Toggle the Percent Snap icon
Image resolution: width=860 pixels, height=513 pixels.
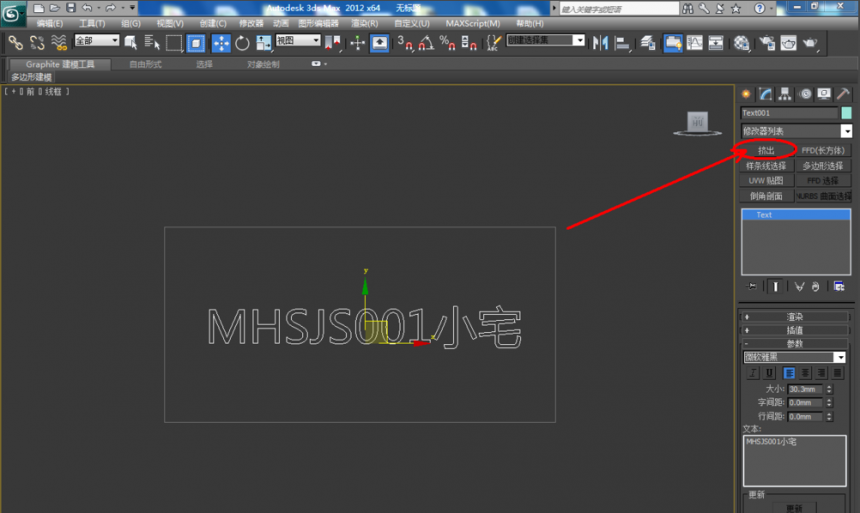point(448,43)
